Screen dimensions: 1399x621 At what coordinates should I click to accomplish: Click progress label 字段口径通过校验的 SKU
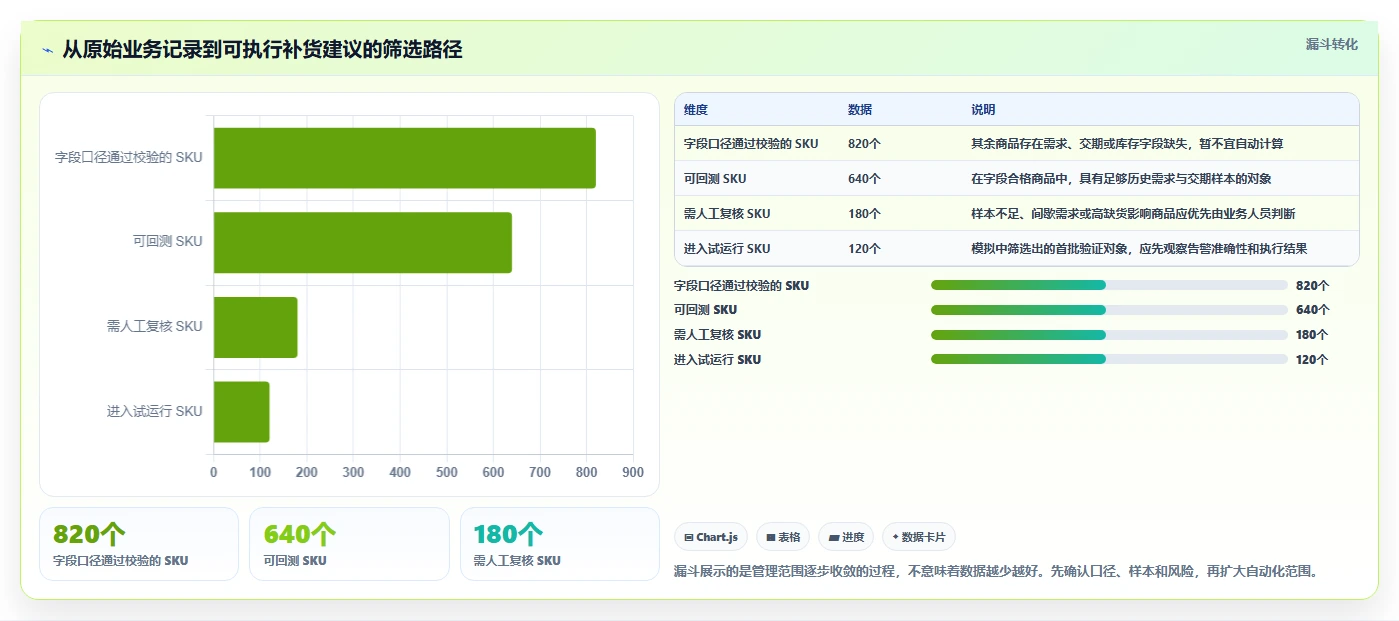742,286
